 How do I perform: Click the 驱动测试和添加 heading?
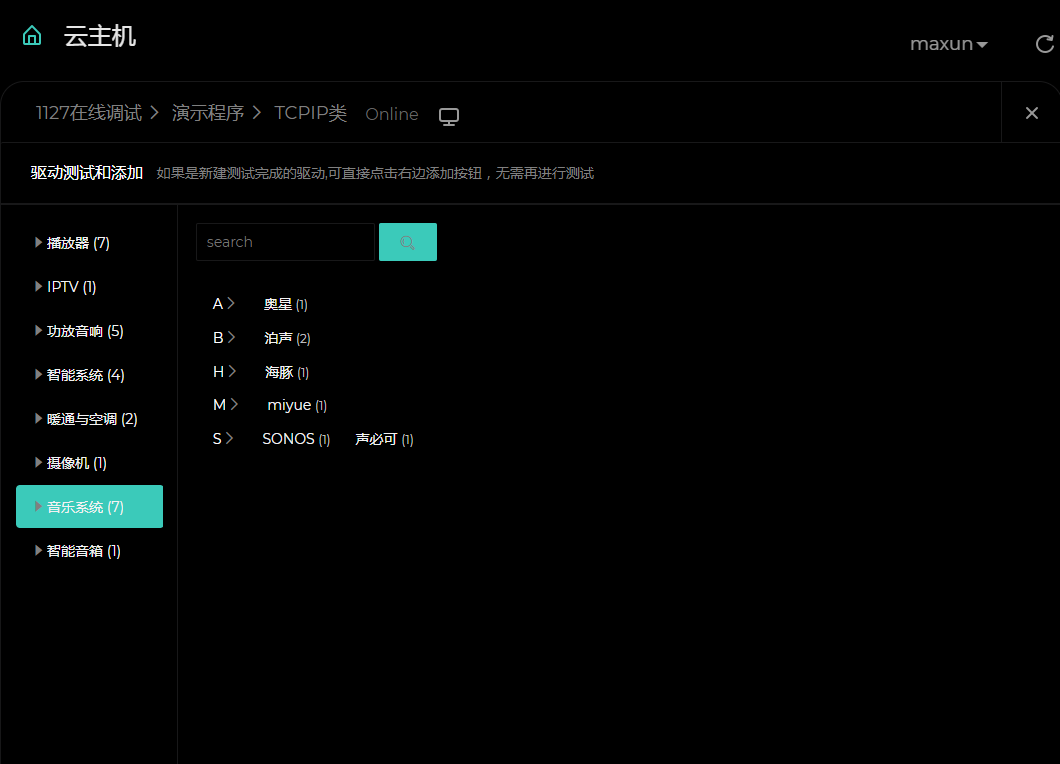[87, 173]
